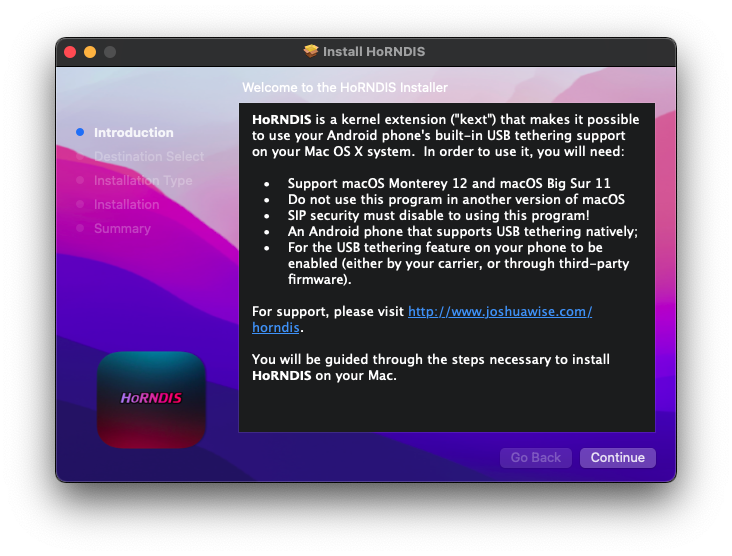Click 'Do not use this program' bullet line
The width and height of the screenshot is (732, 556).
click(x=456, y=200)
